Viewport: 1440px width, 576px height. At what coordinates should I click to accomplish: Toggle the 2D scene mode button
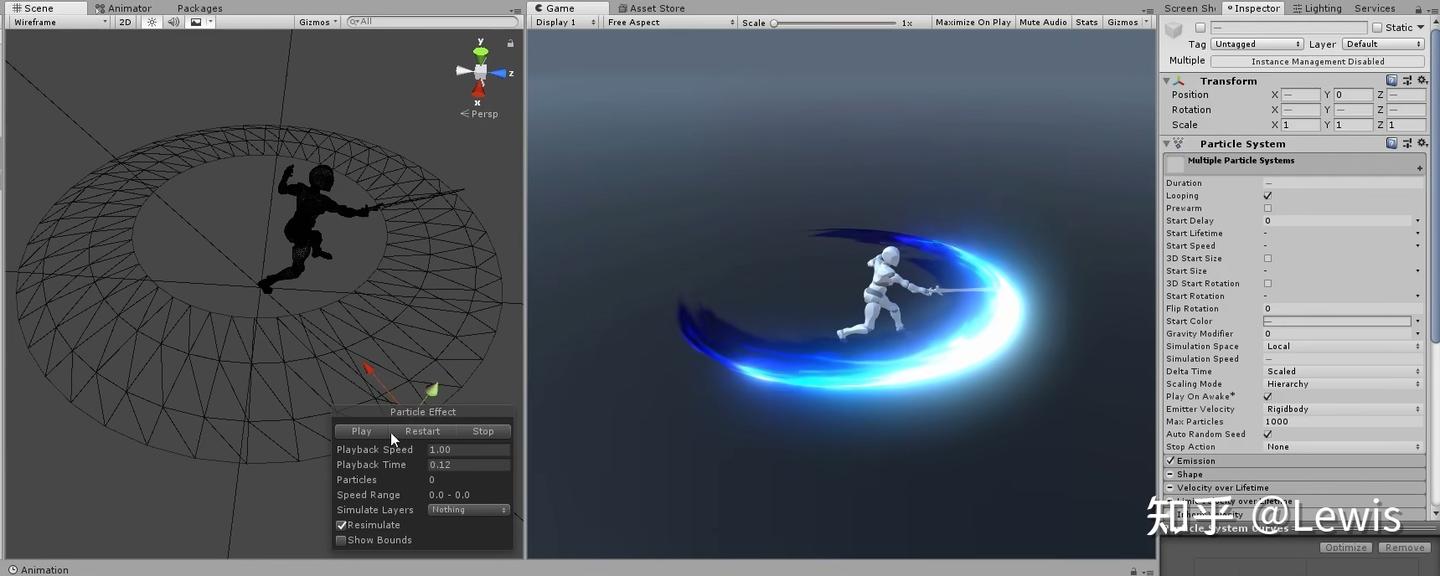(125, 22)
